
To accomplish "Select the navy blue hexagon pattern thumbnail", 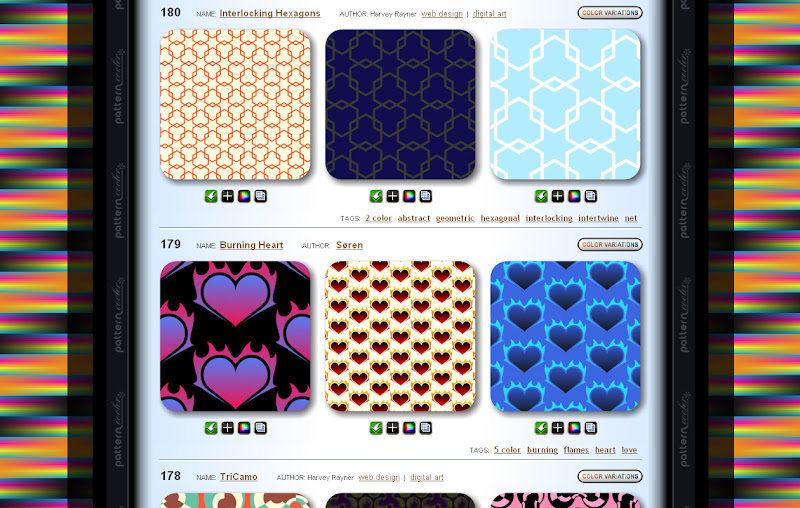I will pyautogui.click(x=400, y=105).
